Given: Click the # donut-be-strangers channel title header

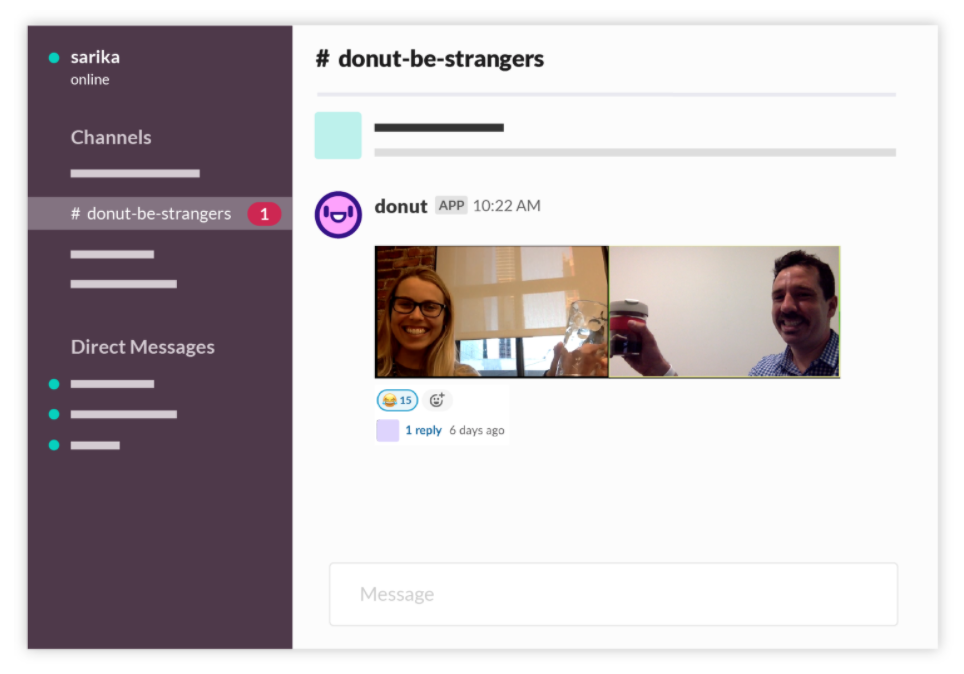Looking at the screenshot, I should point(430,59).
